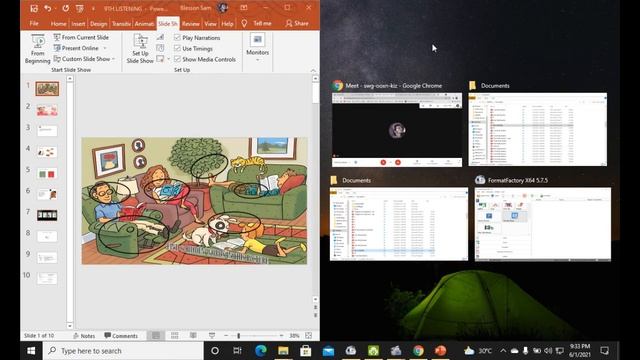Screen dimensions: 640x360
Task: Open Google Chrome from taskbar
Action: pos(418,351)
